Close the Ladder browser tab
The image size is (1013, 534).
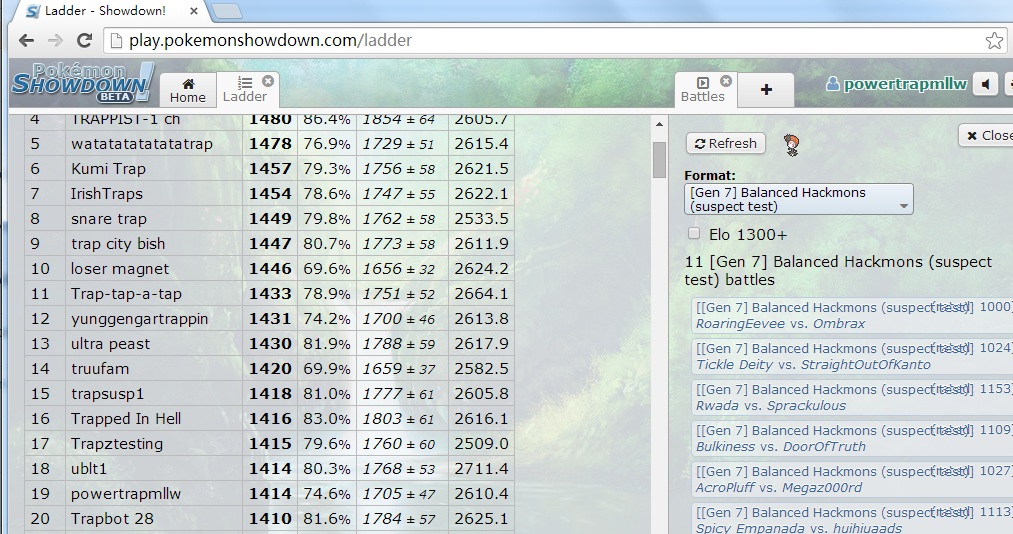(194, 11)
